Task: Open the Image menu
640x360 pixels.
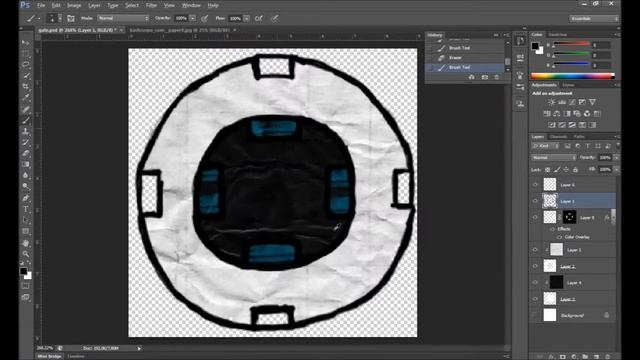Action: click(74, 5)
